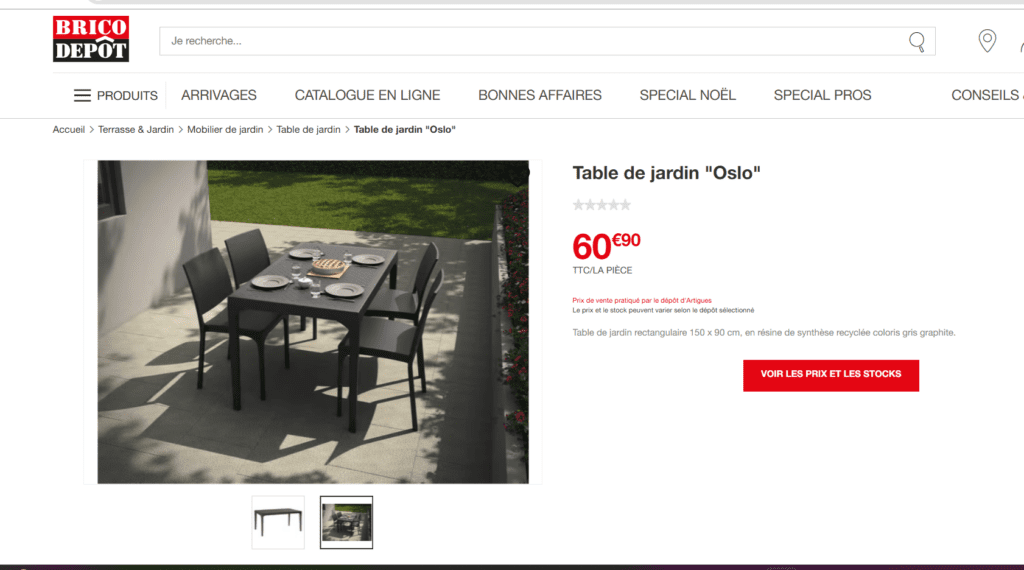Click the product star rating

coord(601,205)
